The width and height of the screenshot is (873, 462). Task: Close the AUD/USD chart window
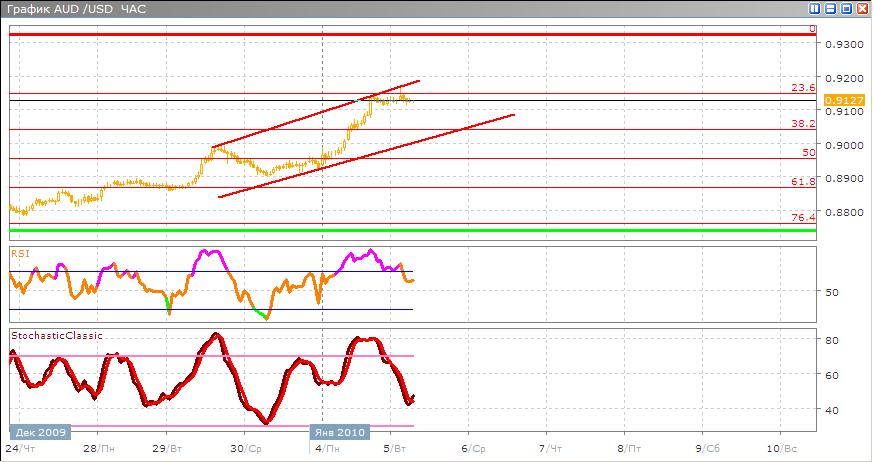(x=862, y=9)
